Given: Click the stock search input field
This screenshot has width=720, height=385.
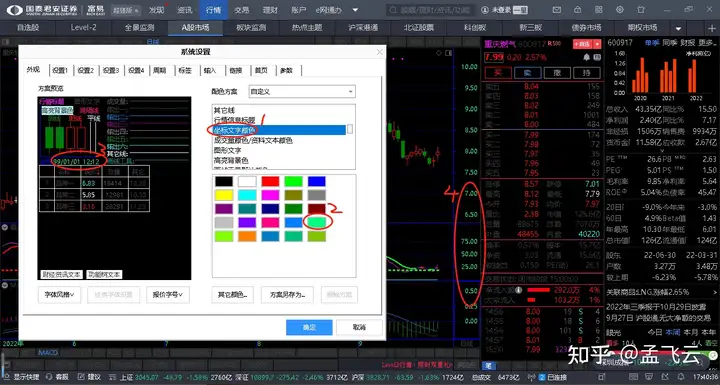Looking at the screenshot, I should 430,10.
